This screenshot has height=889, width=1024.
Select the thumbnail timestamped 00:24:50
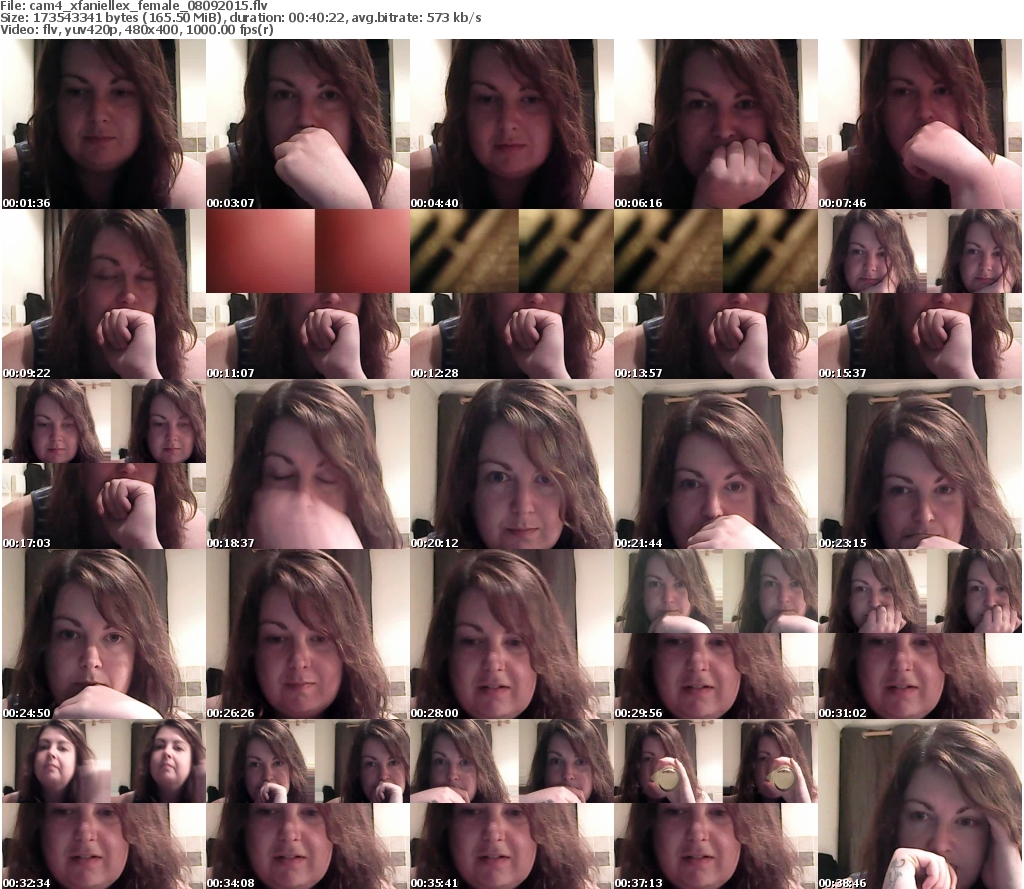coord(104,634)
